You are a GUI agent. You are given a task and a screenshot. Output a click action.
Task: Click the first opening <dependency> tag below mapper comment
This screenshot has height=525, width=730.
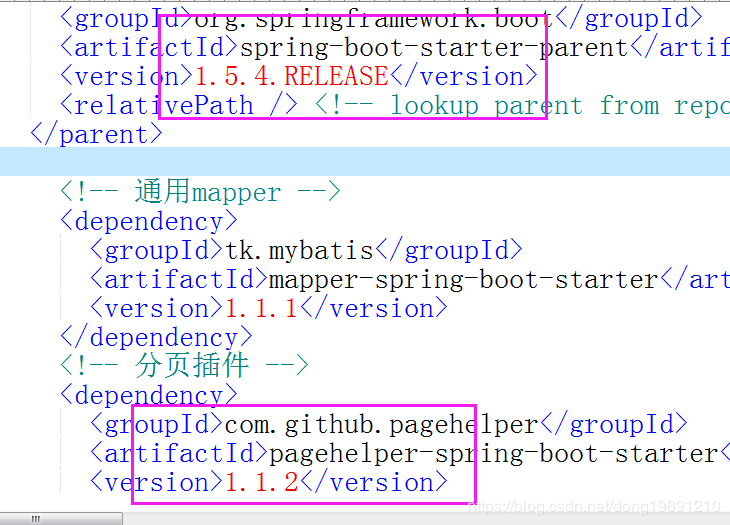point(149,222)
